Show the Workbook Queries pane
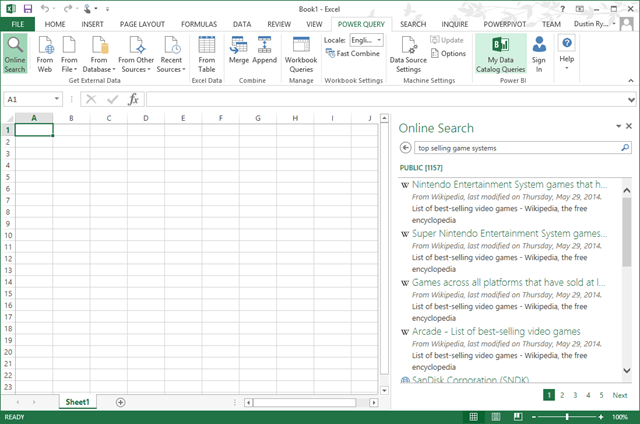 (301, 54)
